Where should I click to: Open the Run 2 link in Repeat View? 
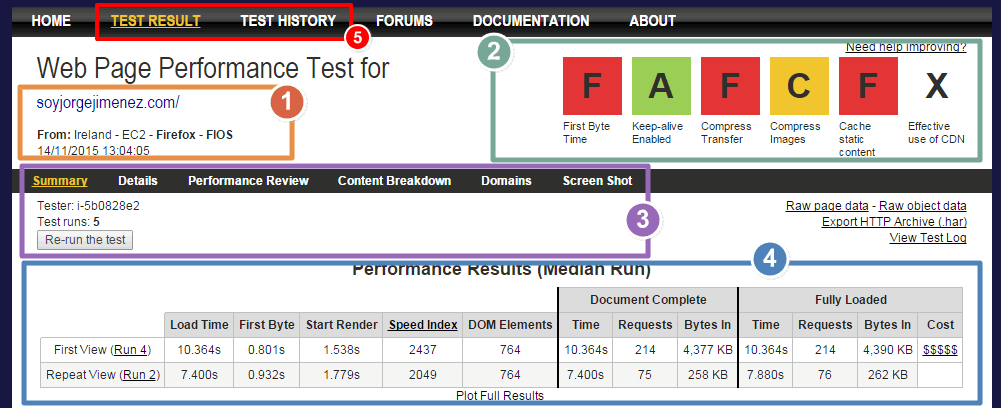pyautogui.click(x=138, y=375)
